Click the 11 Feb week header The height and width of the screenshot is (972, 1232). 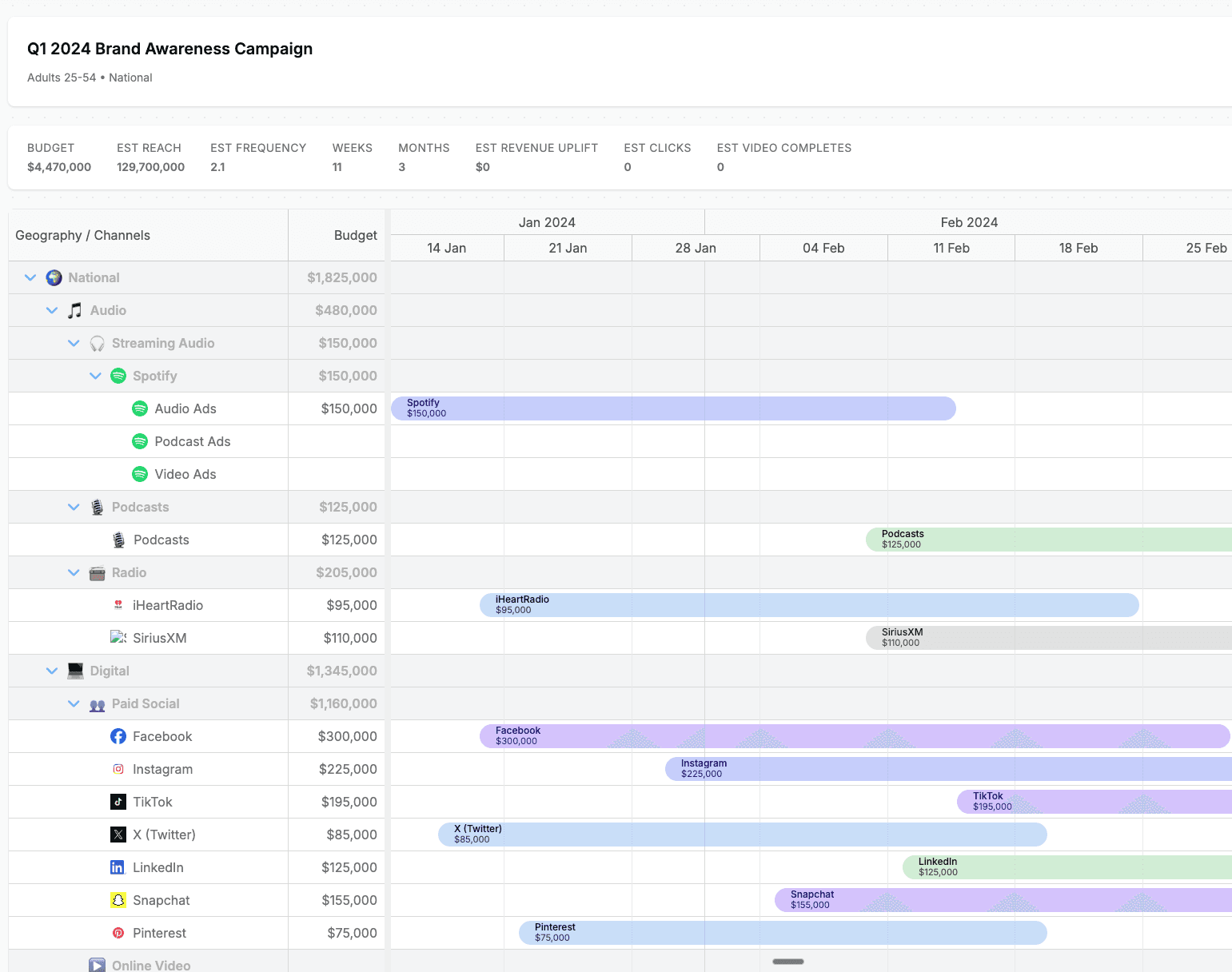pyautogui.click(x=951, y=248)
